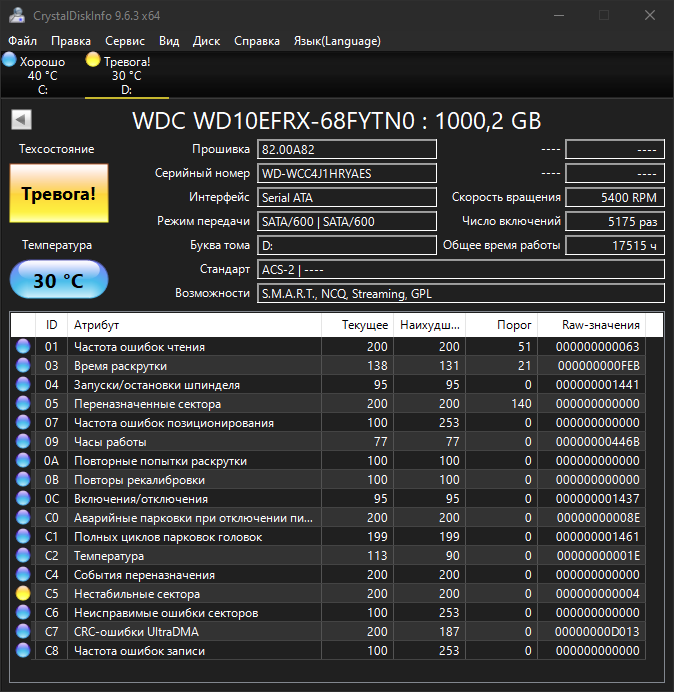Image resolution: width=674 pixels, height=692 pixels.
Task: Select the Время раскрутки attribute row
Action: pos(328,365)
